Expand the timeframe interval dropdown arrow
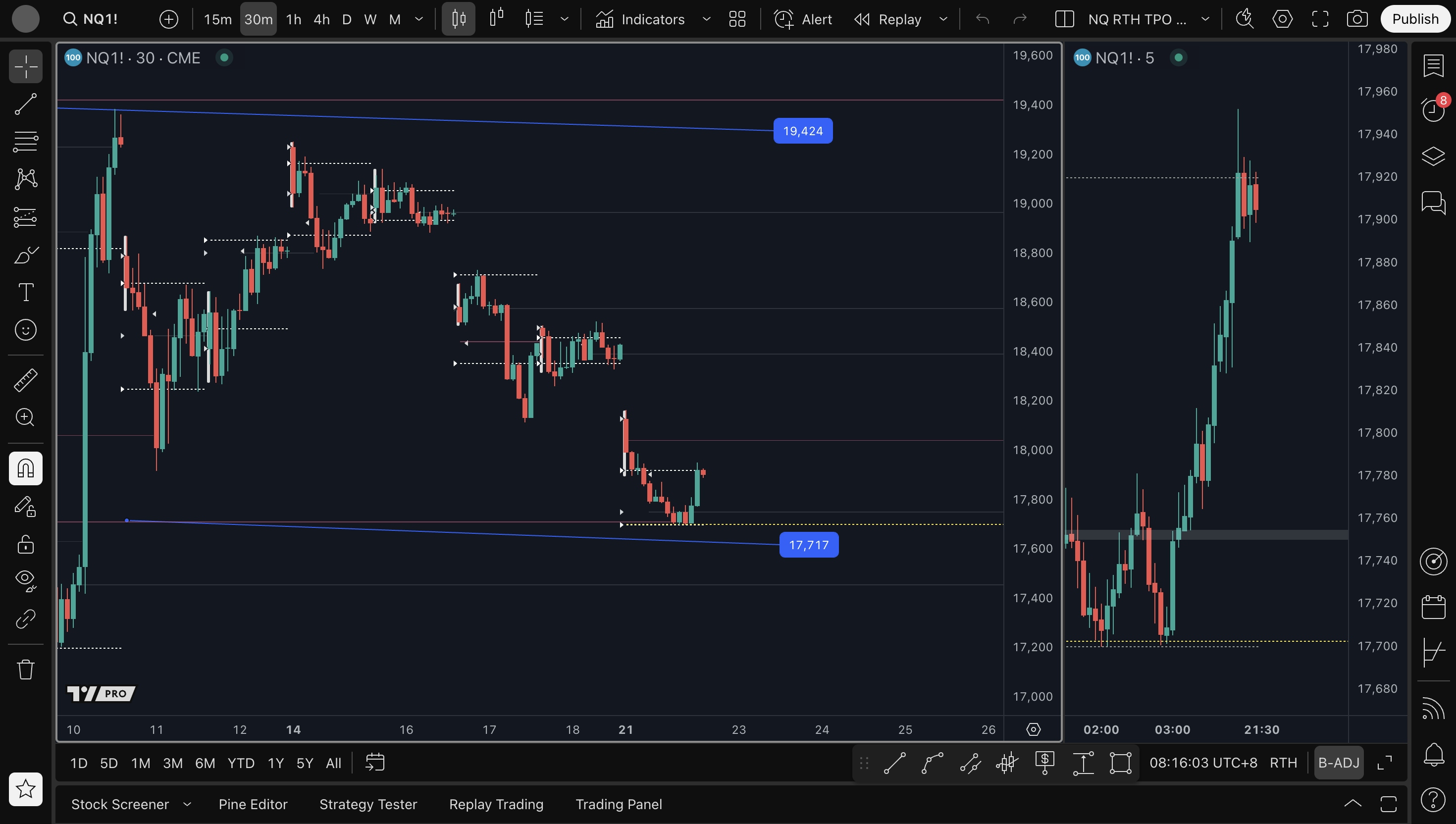 [x=419, y=19]
